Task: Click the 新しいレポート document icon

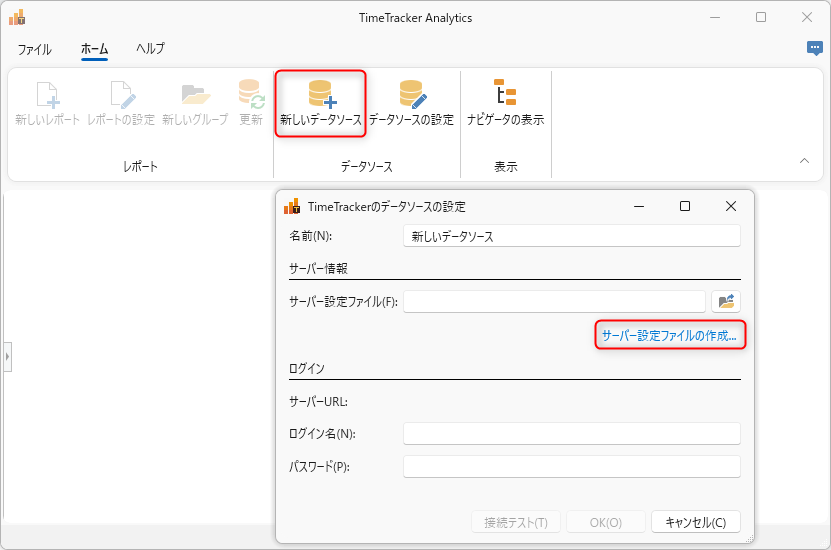Action: [x=47, y=95]
